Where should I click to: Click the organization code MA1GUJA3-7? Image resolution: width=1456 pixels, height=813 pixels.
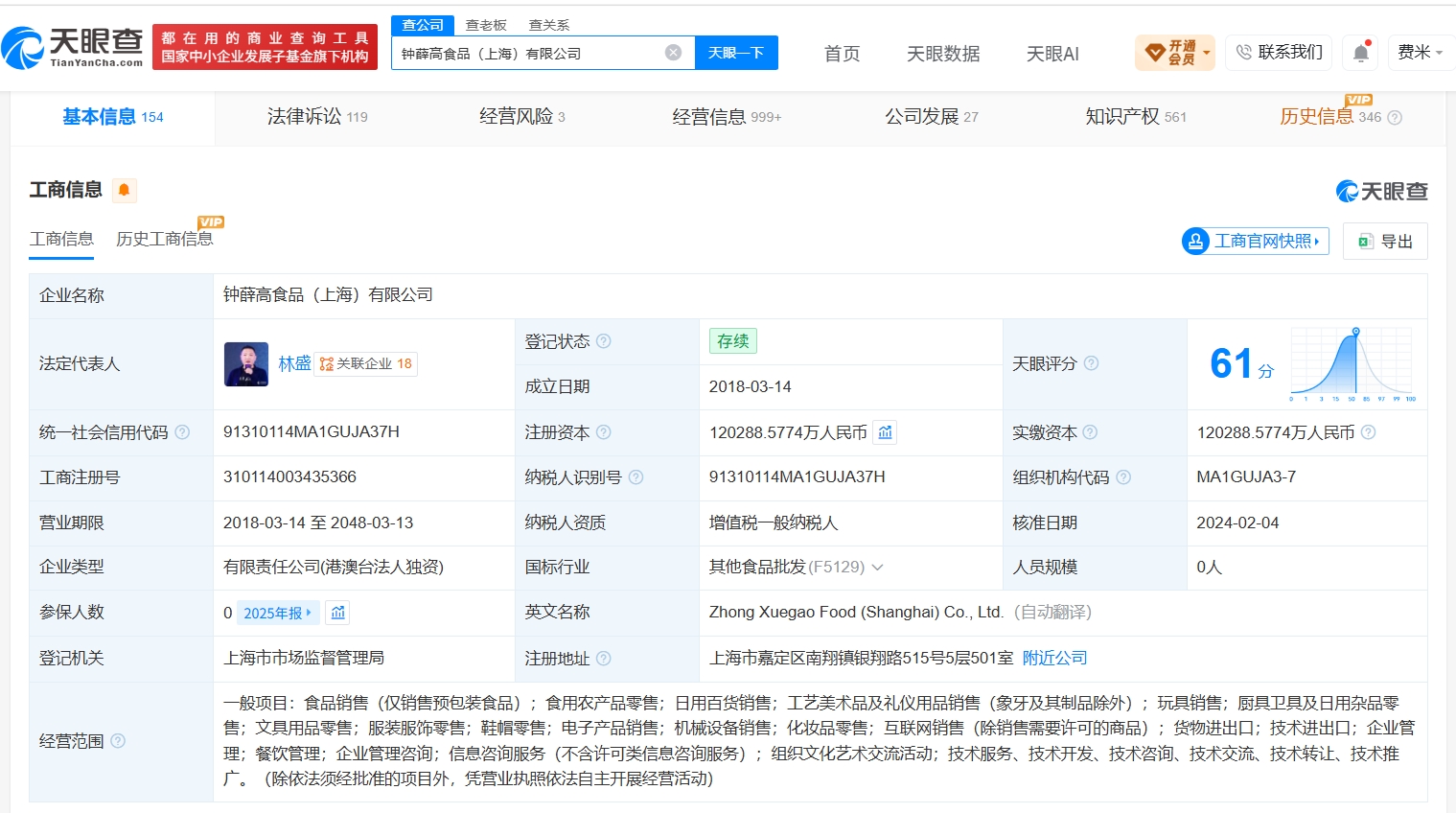click(1246, 477)
